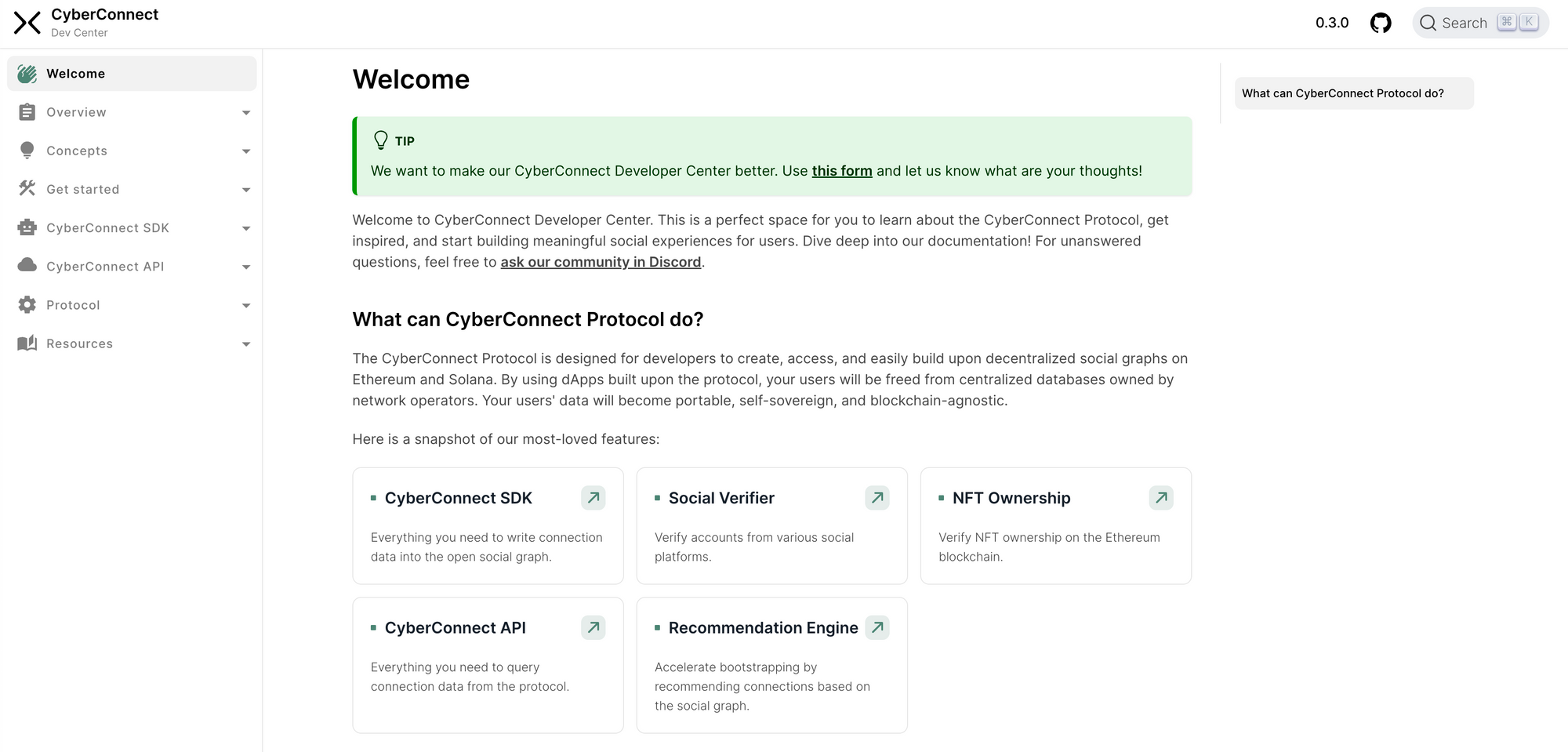Focus the Search input field

click(1480, 23)
